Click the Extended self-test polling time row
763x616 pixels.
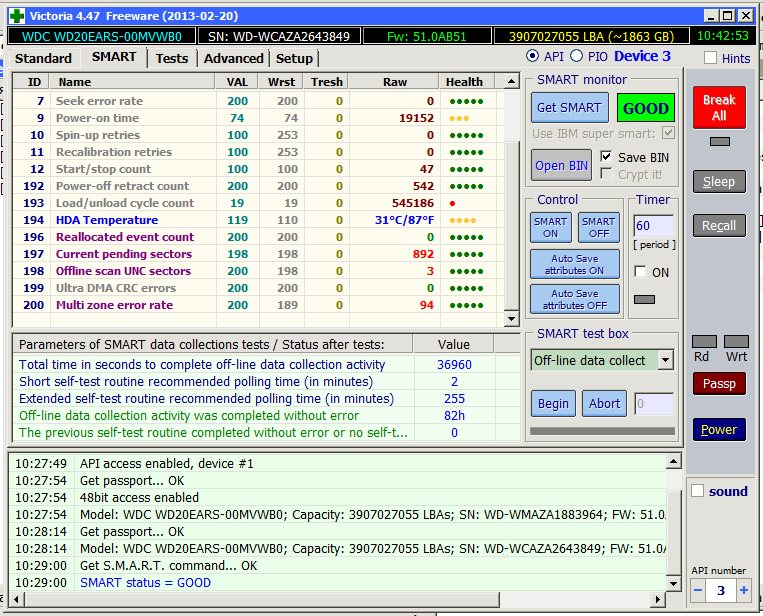pyautogui.click(x=266, y=399)
